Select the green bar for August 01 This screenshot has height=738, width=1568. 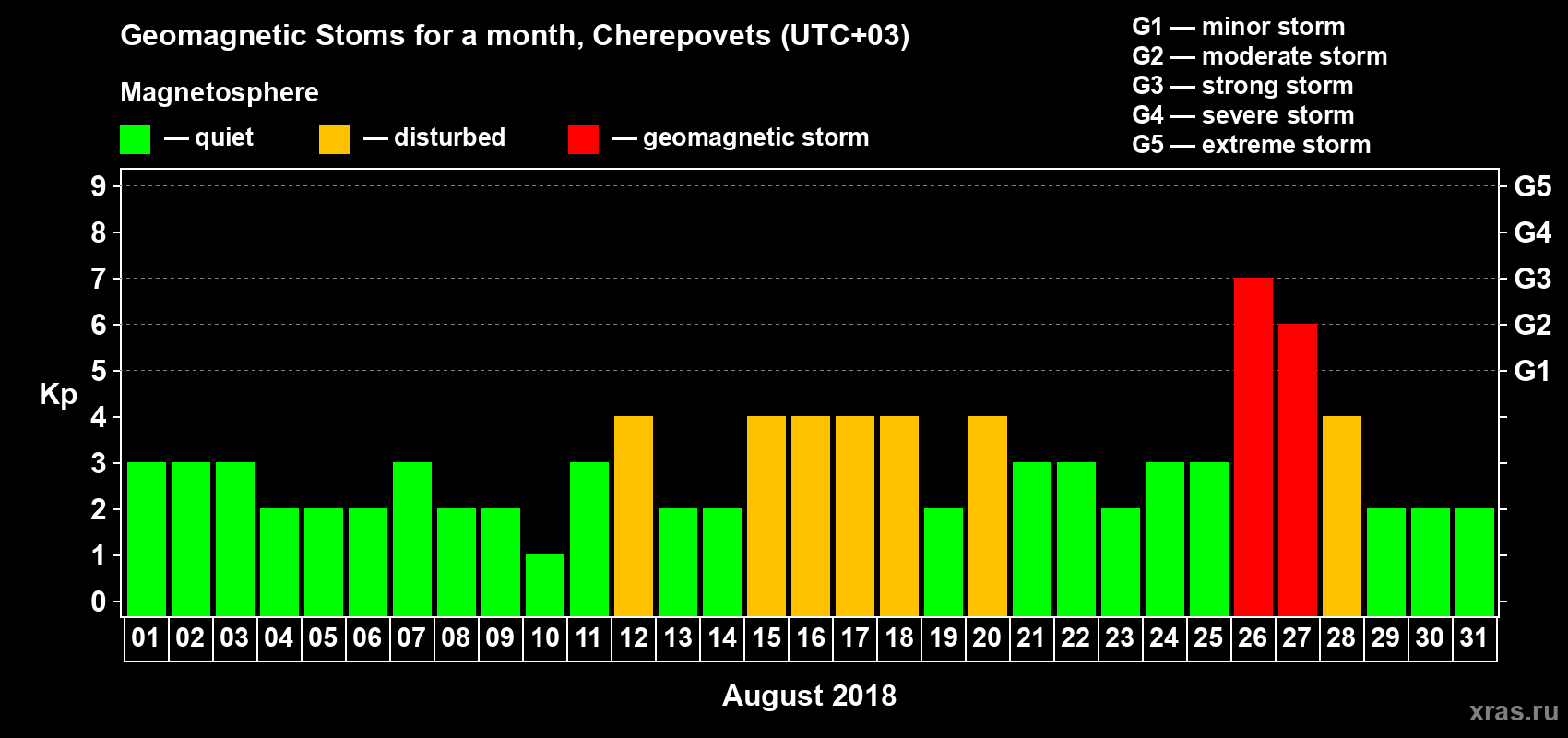pos(147,539)
